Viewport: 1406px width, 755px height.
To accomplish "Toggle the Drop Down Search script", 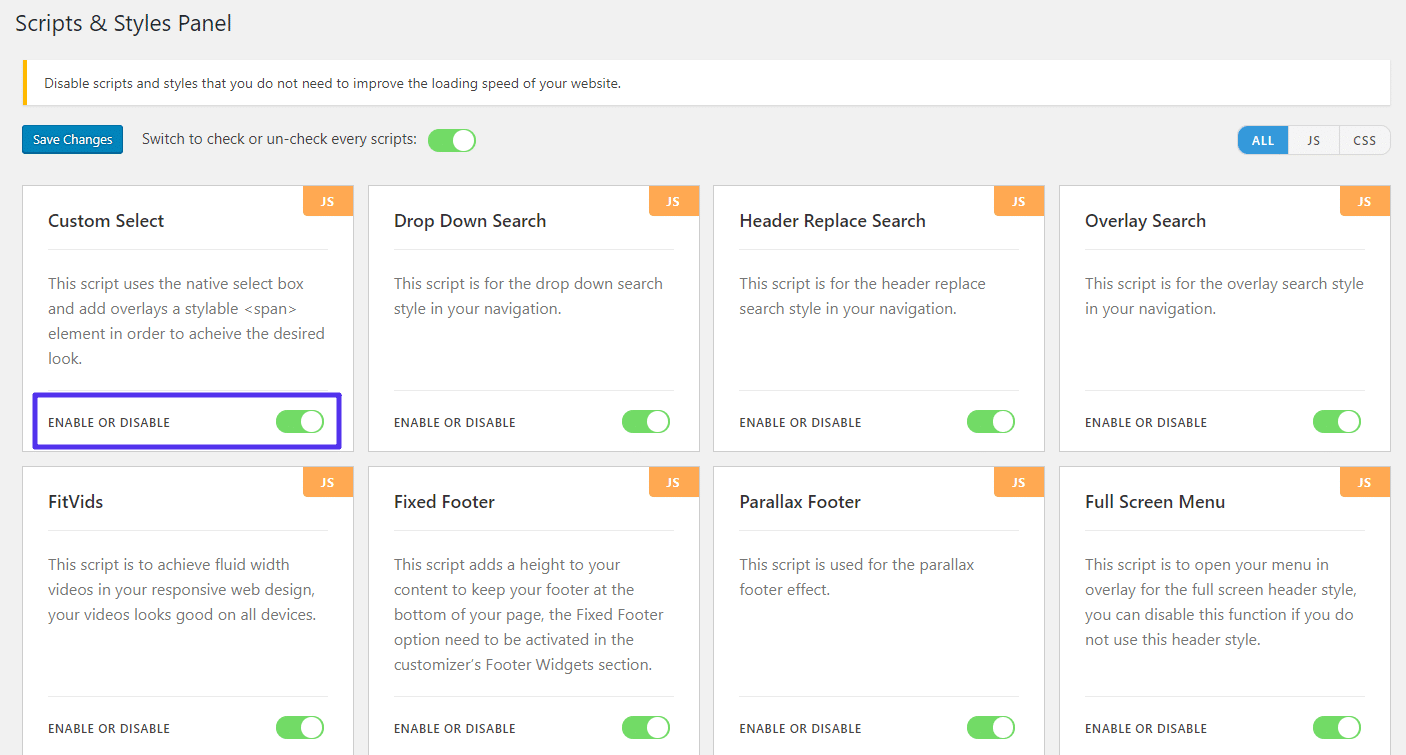I will pos(645,421).
